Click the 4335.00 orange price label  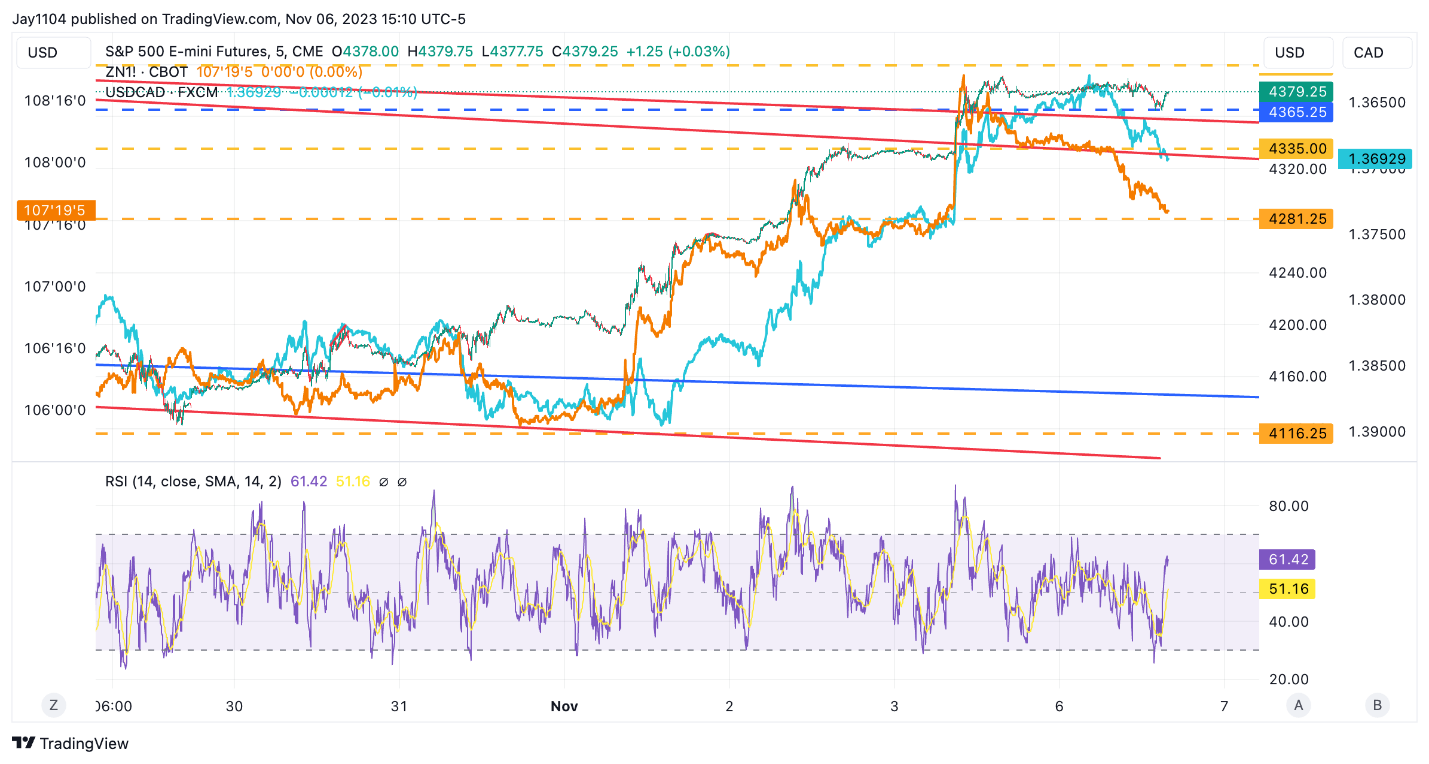[1298, 148]
